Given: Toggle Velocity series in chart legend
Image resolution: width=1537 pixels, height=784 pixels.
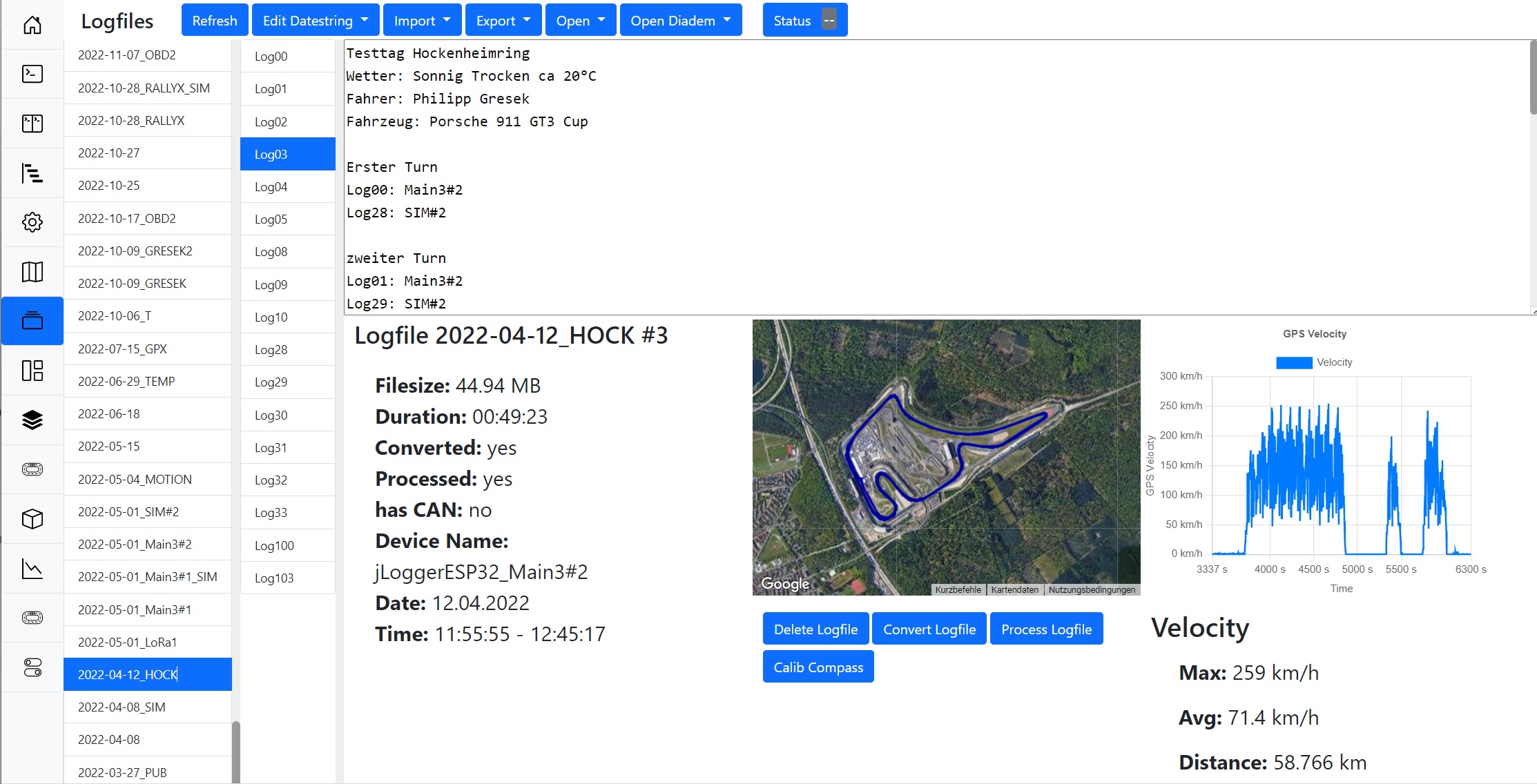Looking at the screenshot, I should click(1314, 362).
